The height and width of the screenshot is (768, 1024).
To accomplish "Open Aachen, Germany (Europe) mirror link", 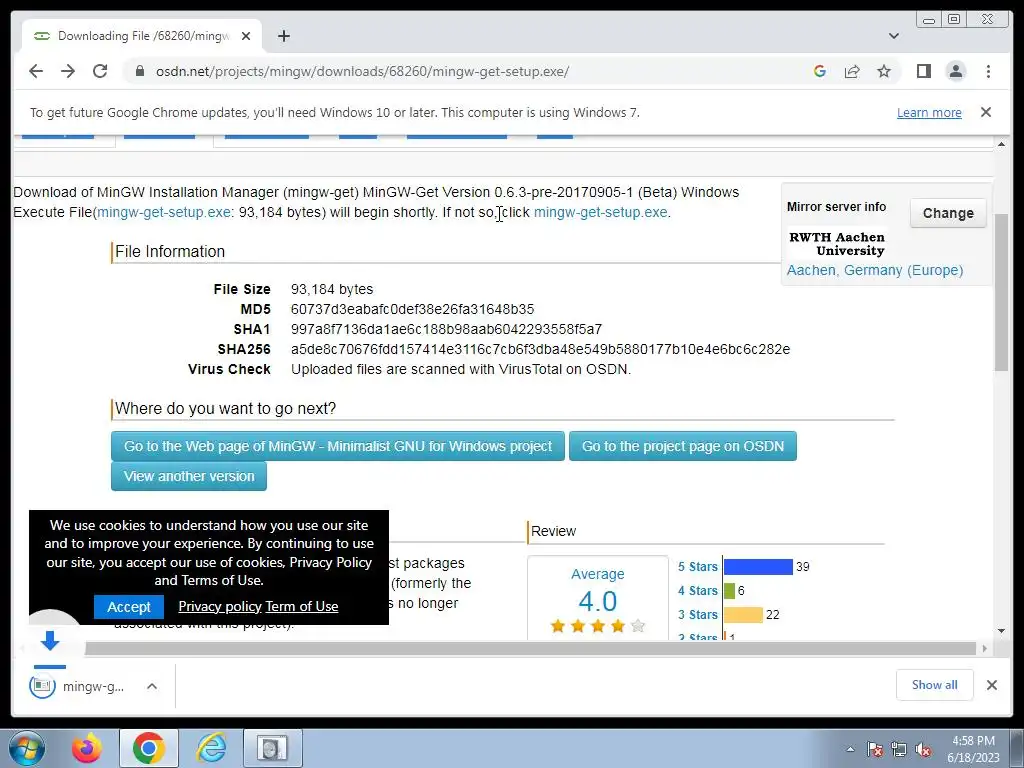I will tap(874, 270).
